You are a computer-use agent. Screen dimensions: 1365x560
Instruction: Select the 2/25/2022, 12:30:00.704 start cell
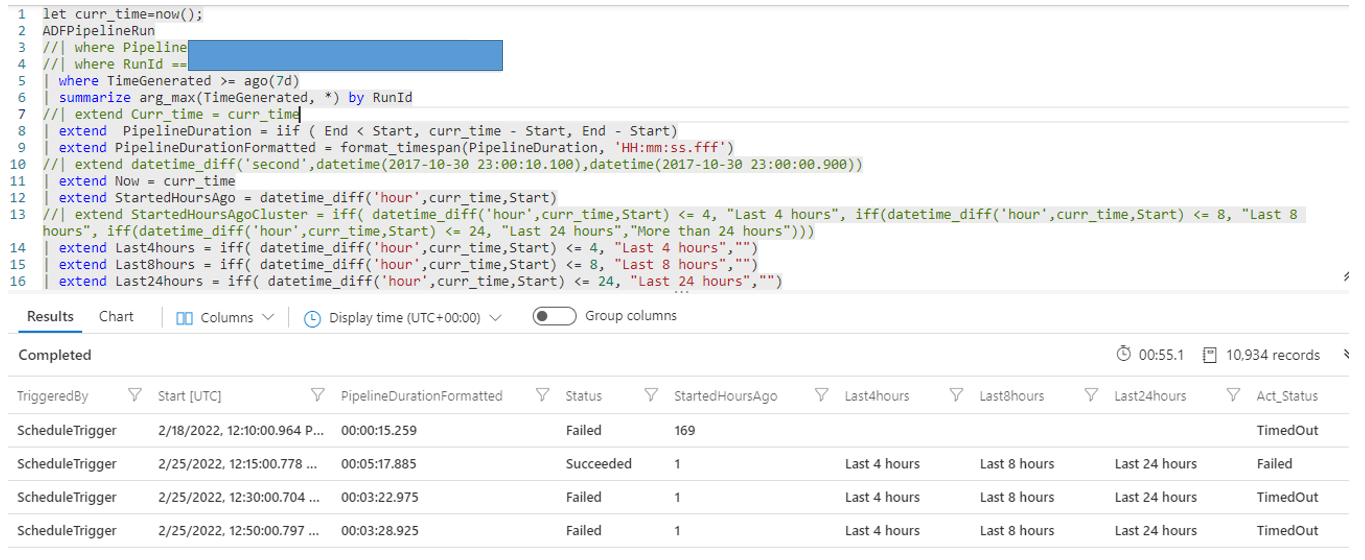(x=241, y=497)
